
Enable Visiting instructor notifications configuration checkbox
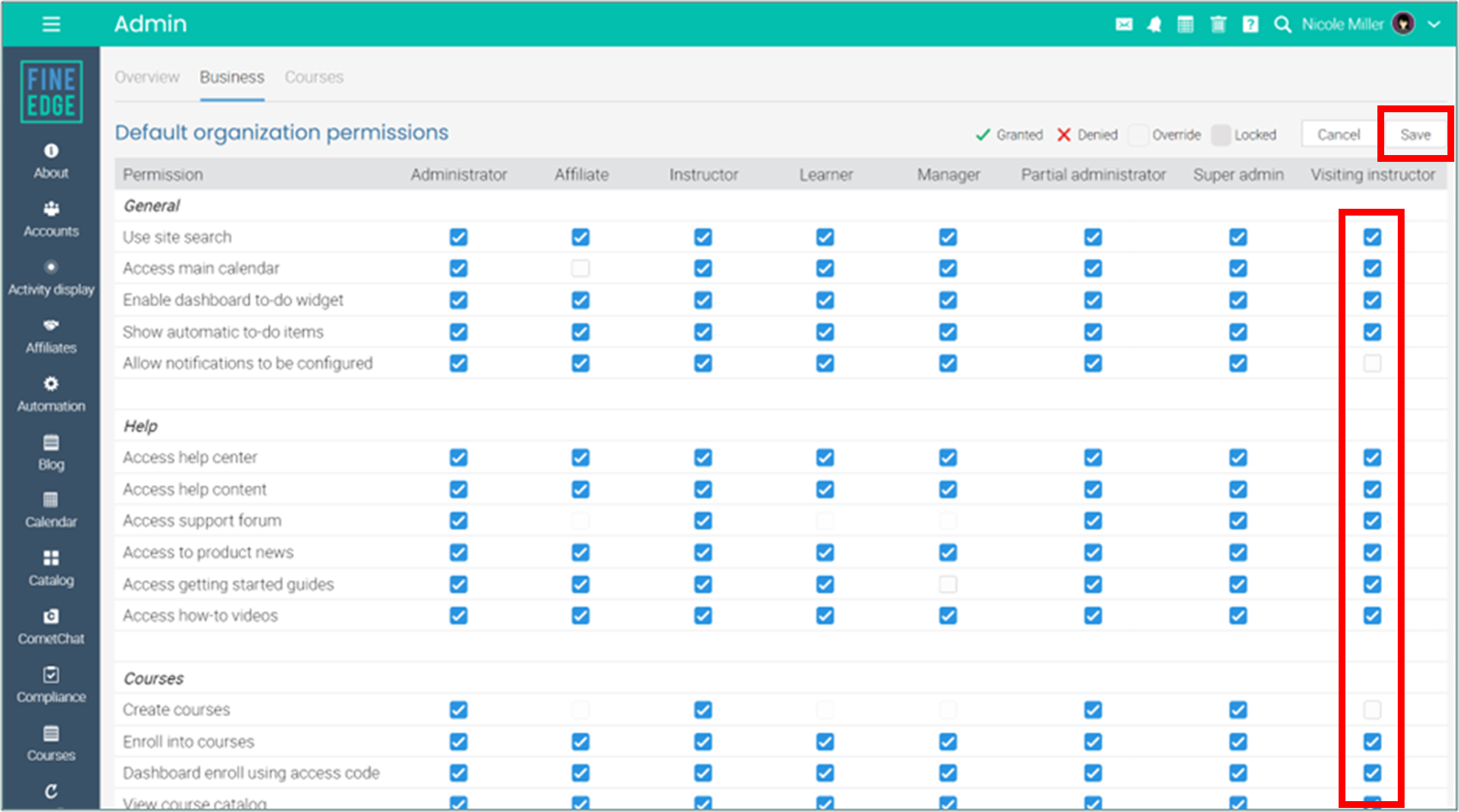pyautogui.click(x=1372, y=363)
